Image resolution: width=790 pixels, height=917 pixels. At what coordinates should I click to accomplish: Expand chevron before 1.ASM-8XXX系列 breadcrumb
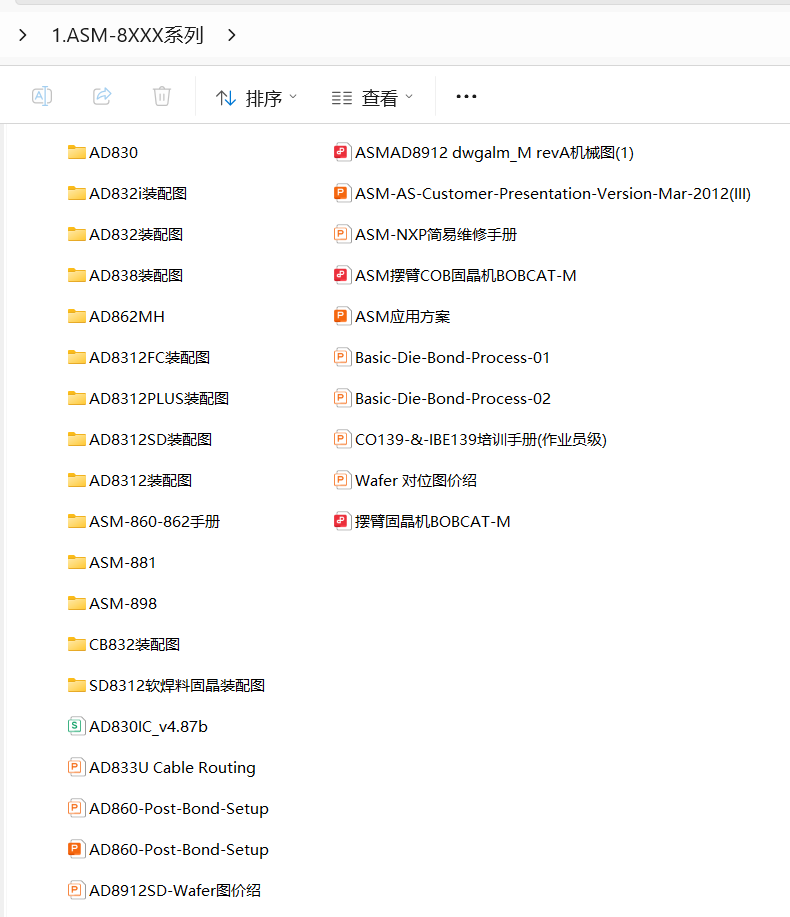click(22, 35)
